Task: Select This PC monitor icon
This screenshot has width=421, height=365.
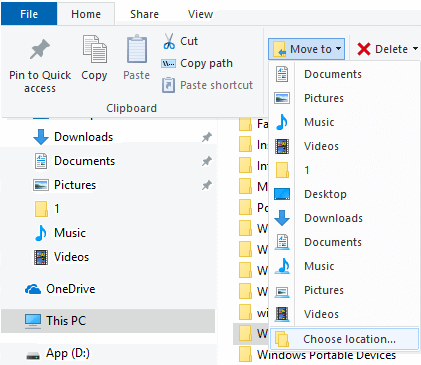Action: click(33, 321)
